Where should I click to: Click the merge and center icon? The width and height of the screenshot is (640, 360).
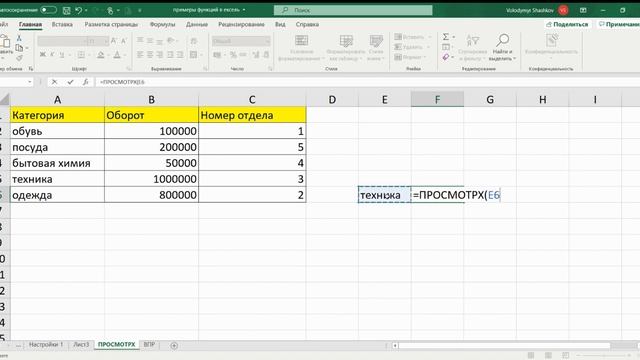point(193,55)
